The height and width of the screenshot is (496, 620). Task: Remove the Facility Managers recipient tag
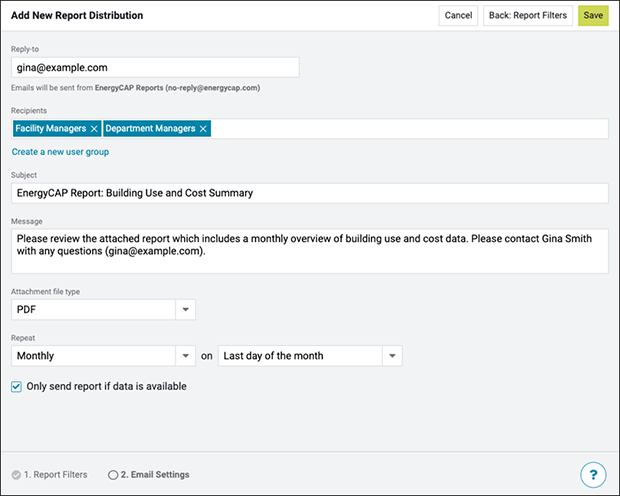click(94, 129)
